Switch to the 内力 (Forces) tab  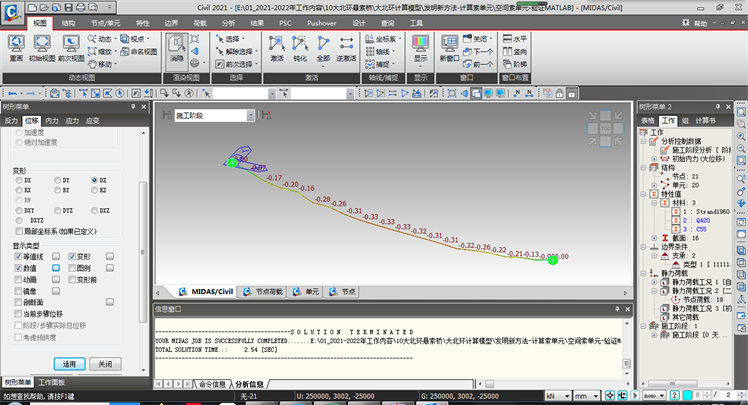[51, 120]
